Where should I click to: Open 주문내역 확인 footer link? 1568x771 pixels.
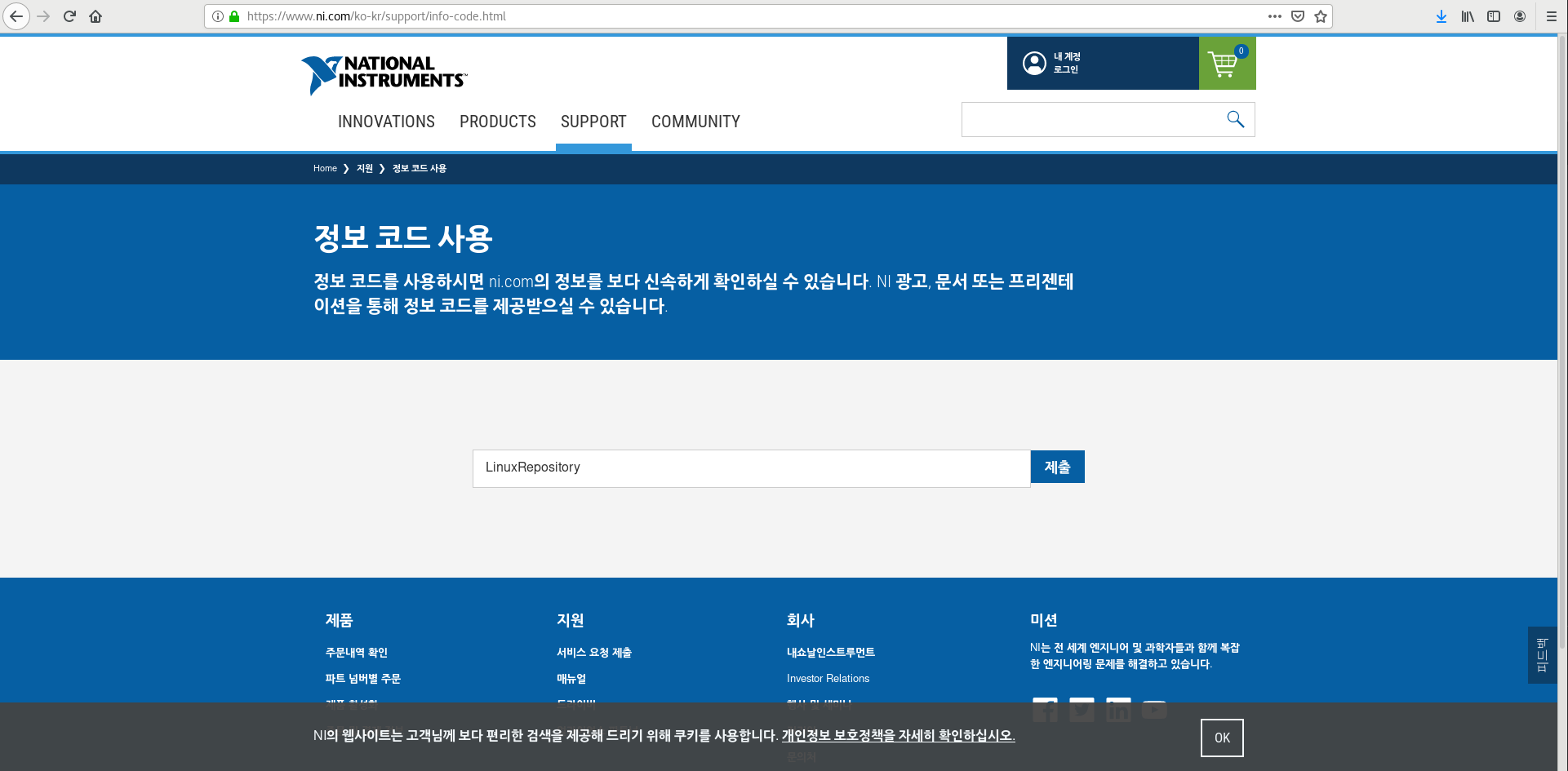[x=357, y=652]
